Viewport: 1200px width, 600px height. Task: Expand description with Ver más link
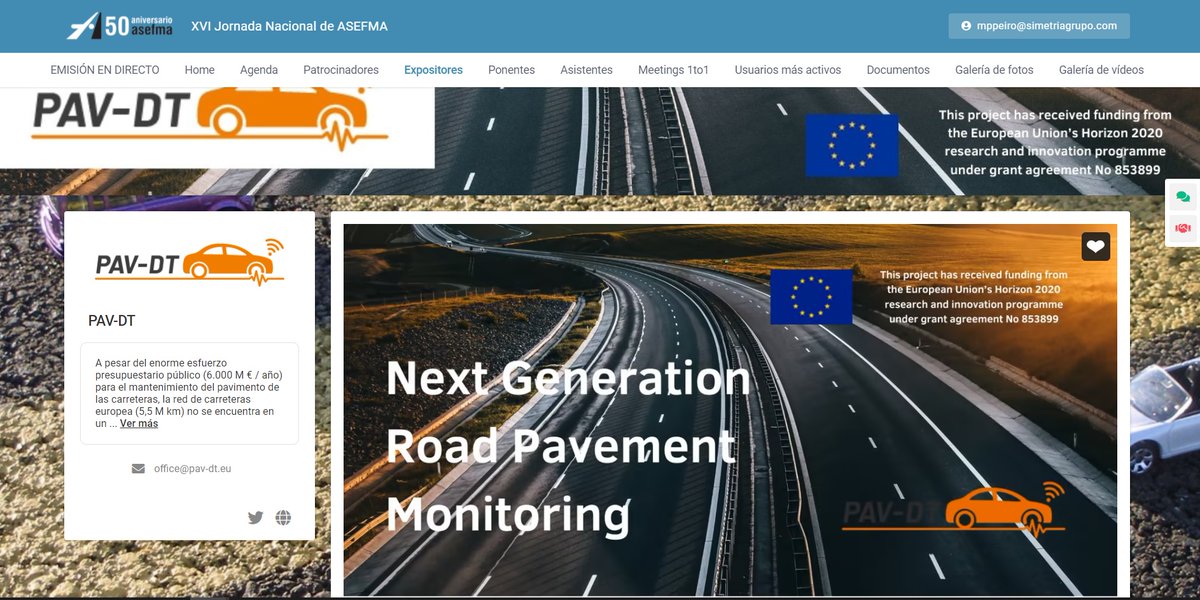[x=139, y=424]
